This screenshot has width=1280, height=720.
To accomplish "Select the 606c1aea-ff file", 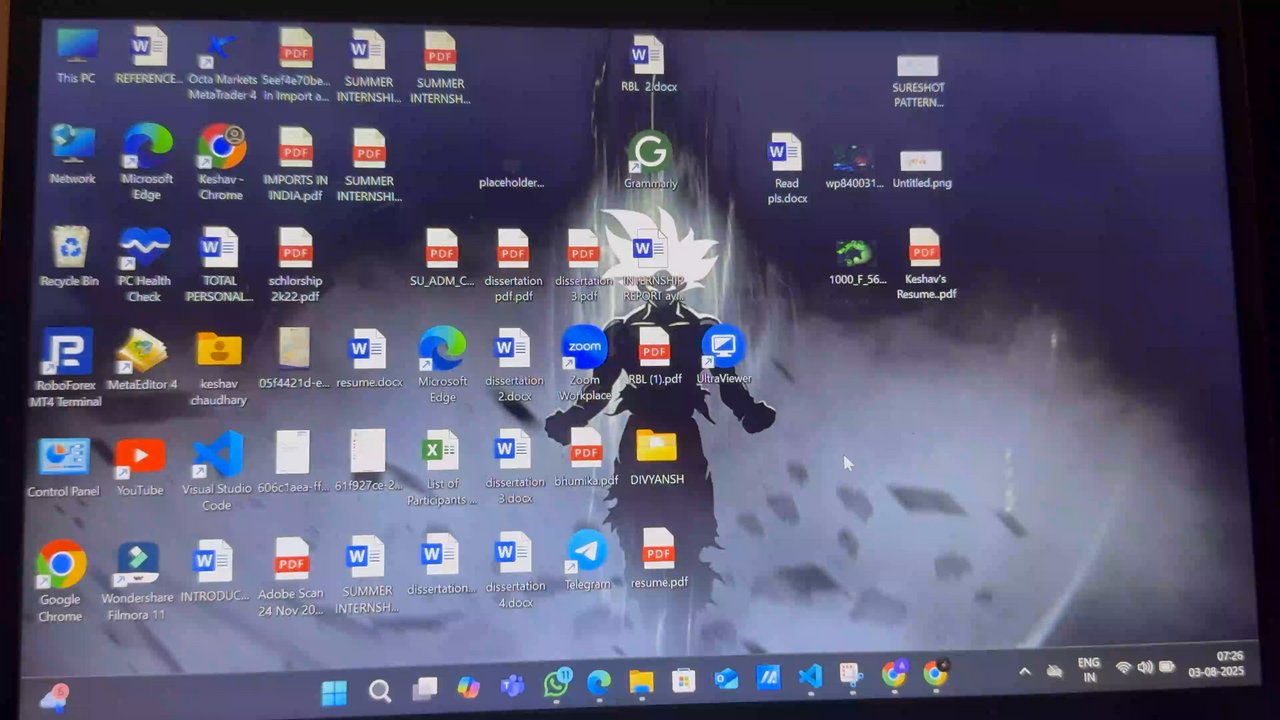I will point(293,462).
